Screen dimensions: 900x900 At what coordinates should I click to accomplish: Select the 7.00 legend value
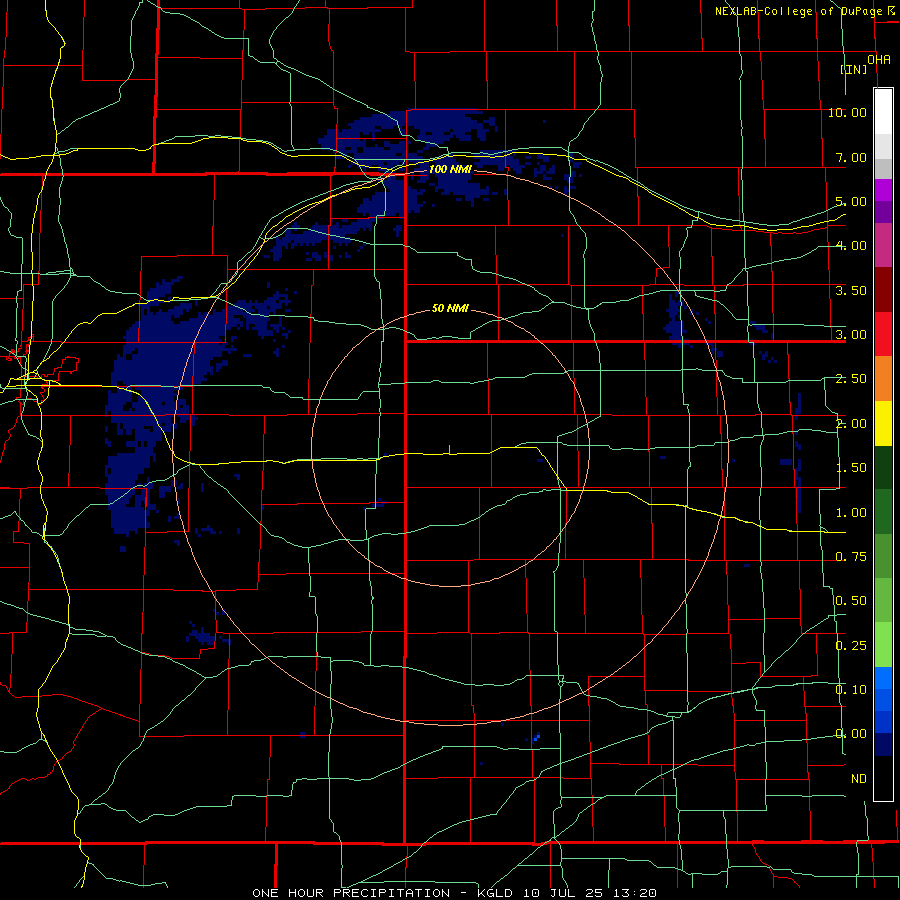(x=851, y=157)
